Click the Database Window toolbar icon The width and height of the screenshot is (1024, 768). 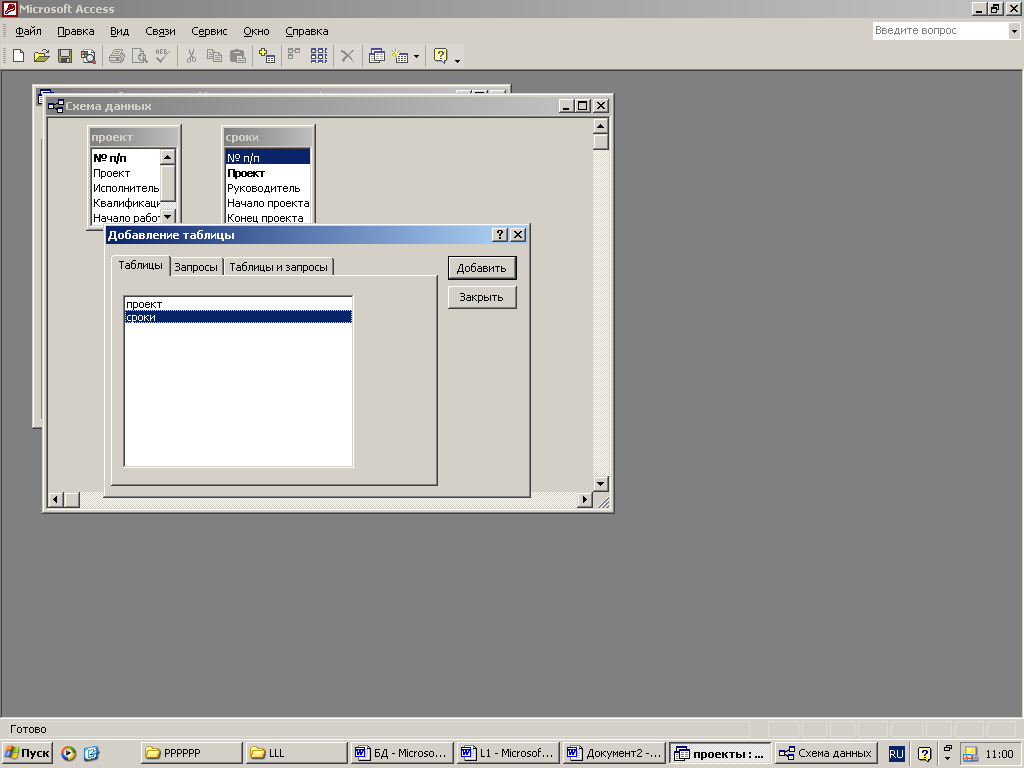pos(377,56)
